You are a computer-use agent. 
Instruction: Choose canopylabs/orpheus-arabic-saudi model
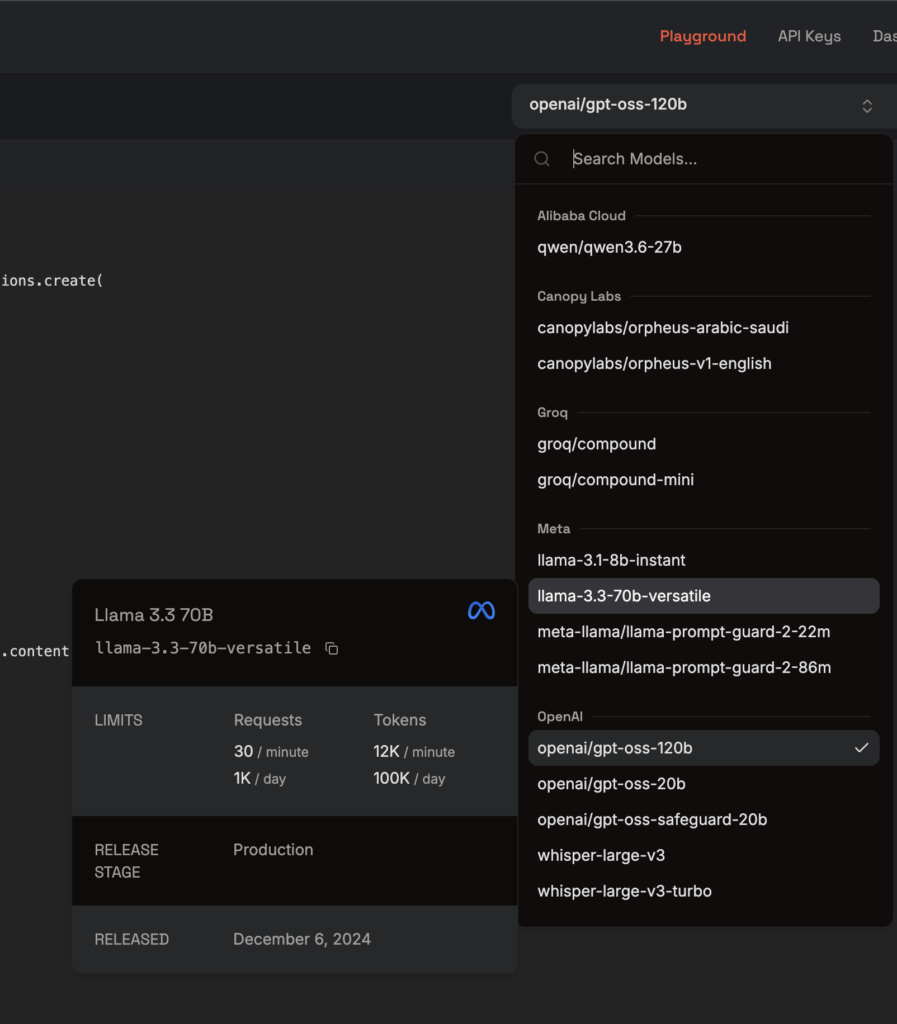(x=704, y=328)
